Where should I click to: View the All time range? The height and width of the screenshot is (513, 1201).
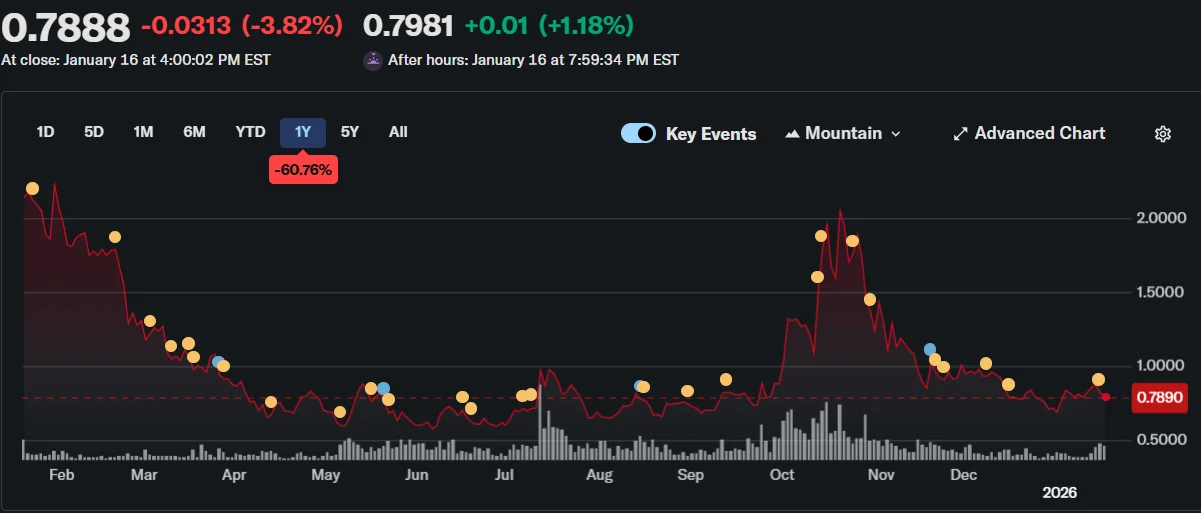pos(398,132)
